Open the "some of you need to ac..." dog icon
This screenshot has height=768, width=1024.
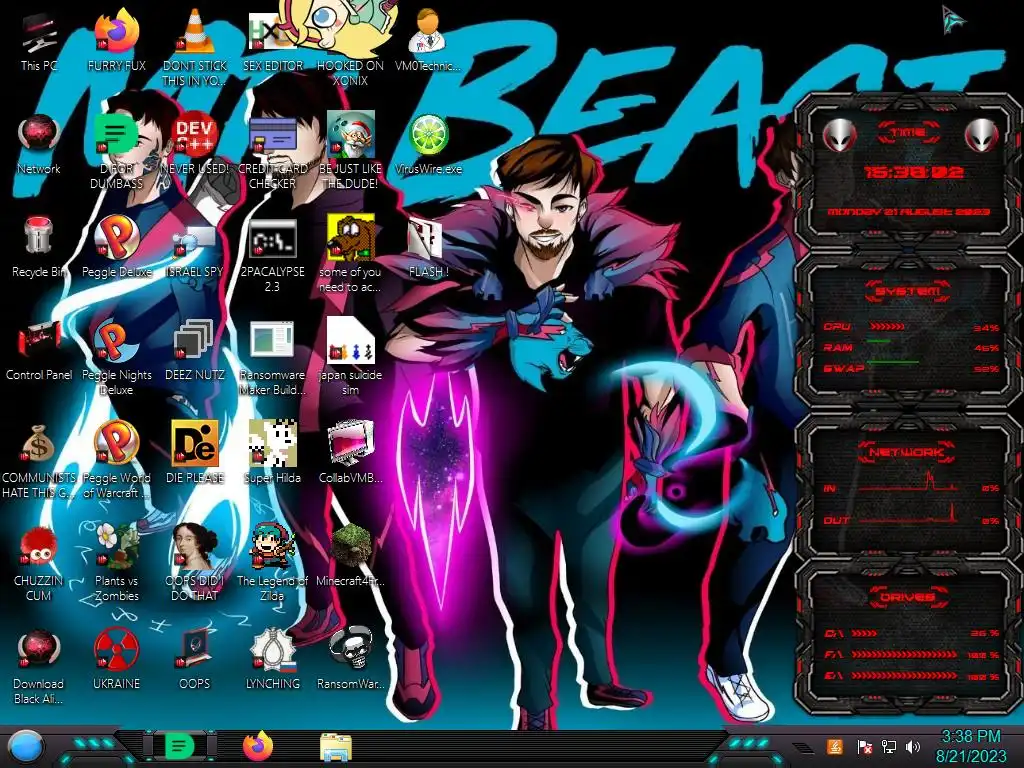click(x=350, y=238)
